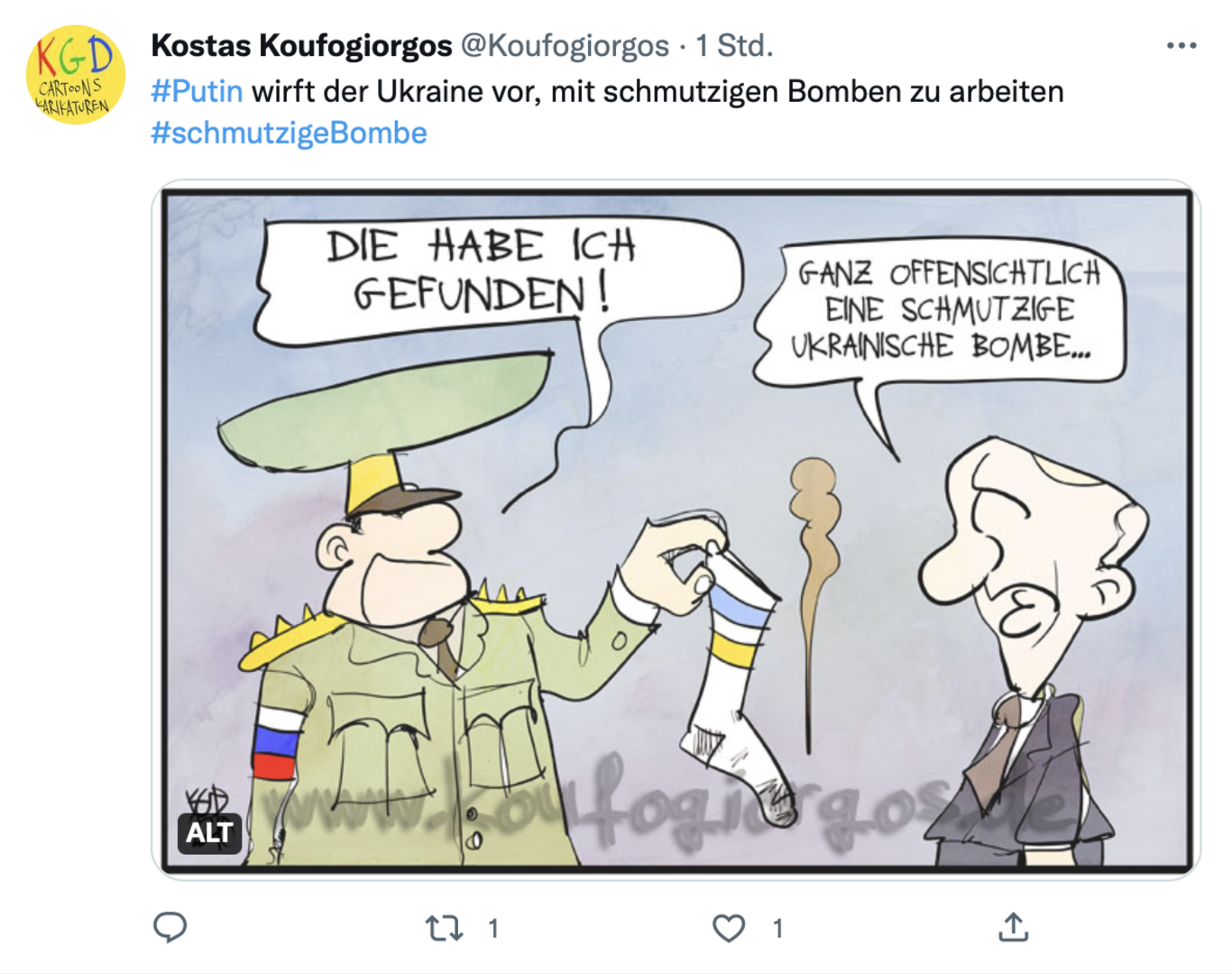Open the #Putin hashtag
Viewport: 1232px width, 974px height.
point(197,91)
